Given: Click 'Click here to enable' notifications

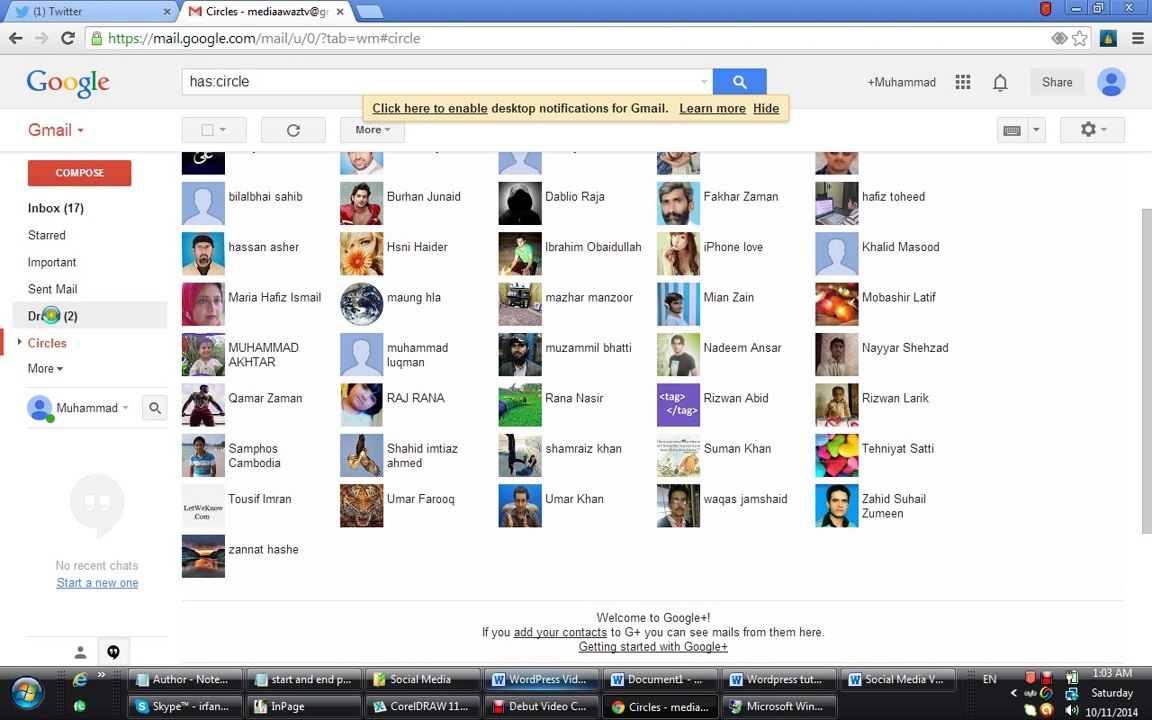Looking at the screenshot, I should 430,108.
